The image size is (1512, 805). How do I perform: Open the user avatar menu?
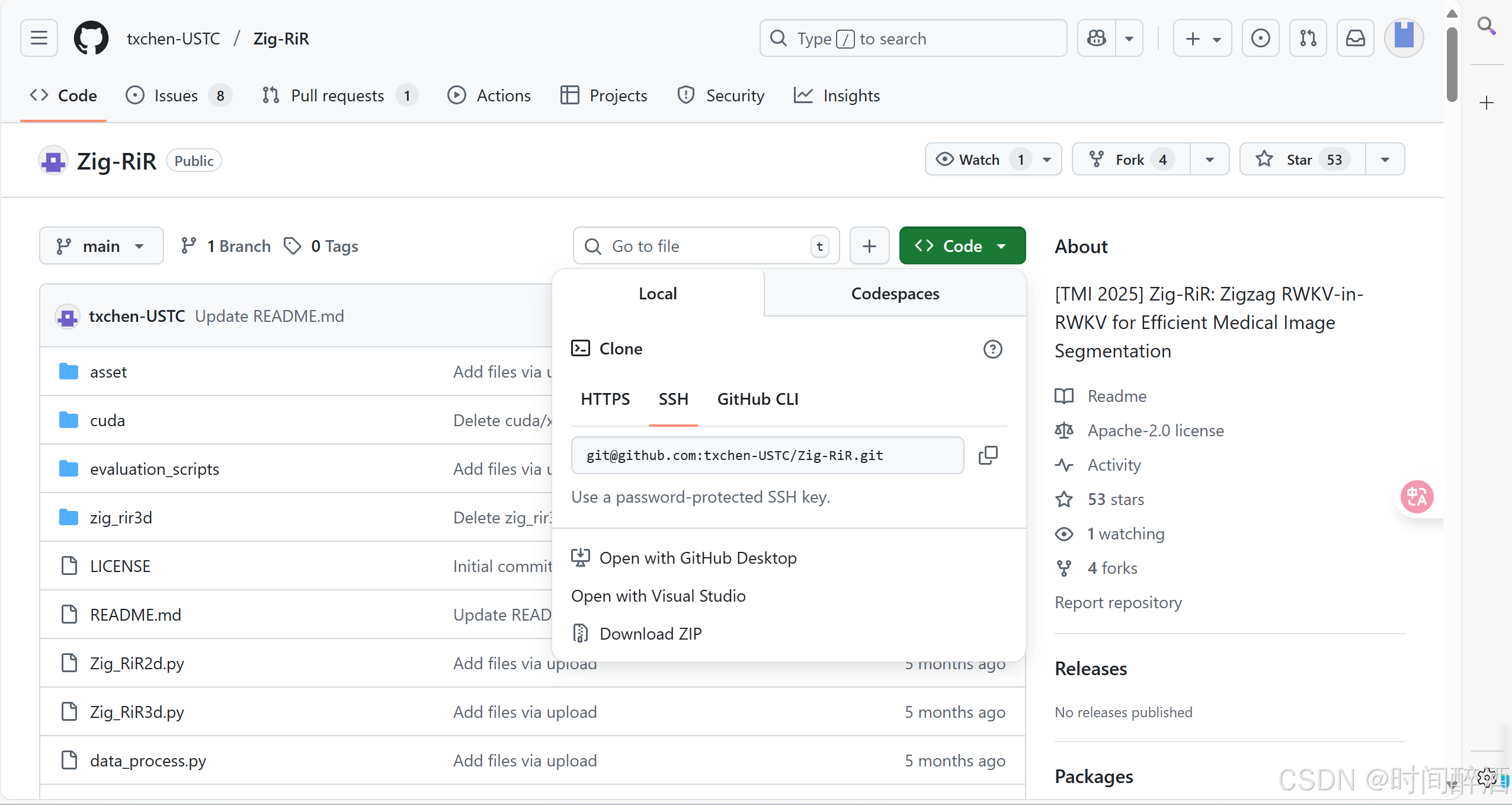tap(1404, 38)
